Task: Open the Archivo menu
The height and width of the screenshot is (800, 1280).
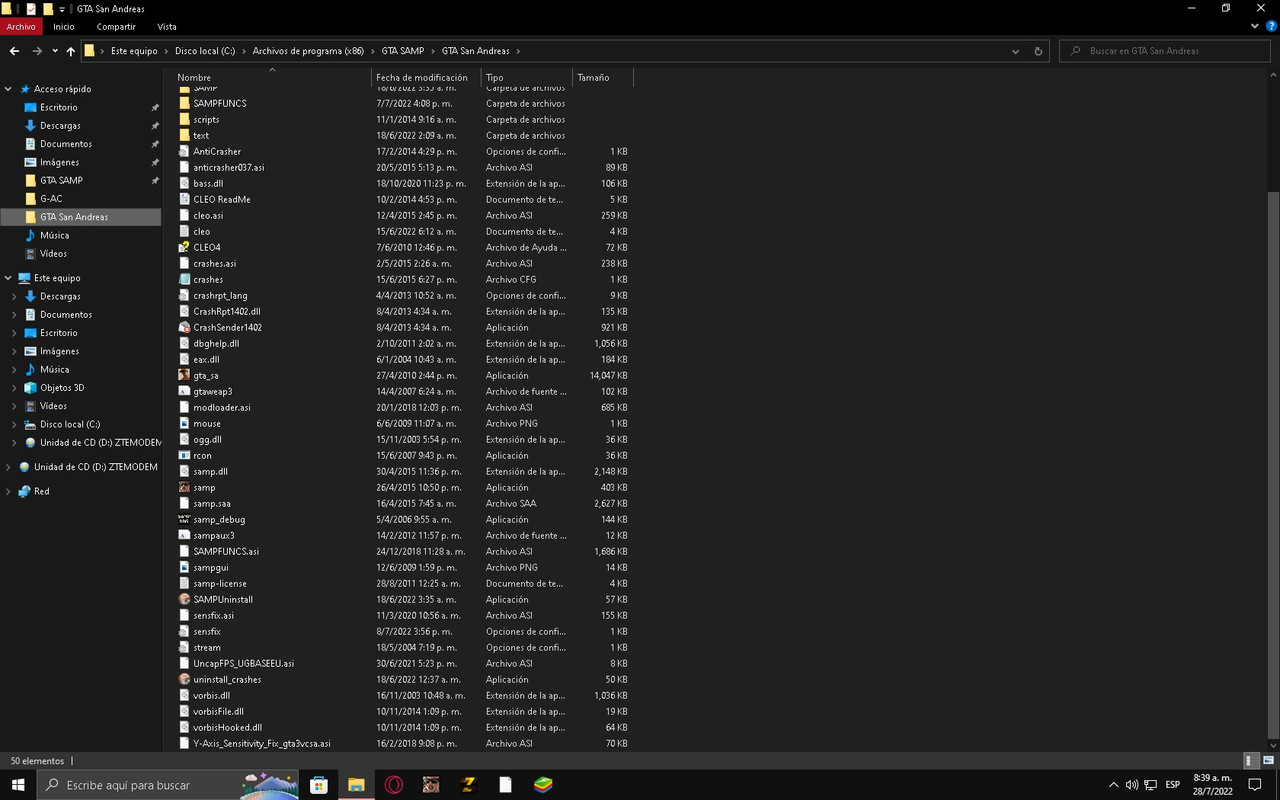Action: pos(21,27)
